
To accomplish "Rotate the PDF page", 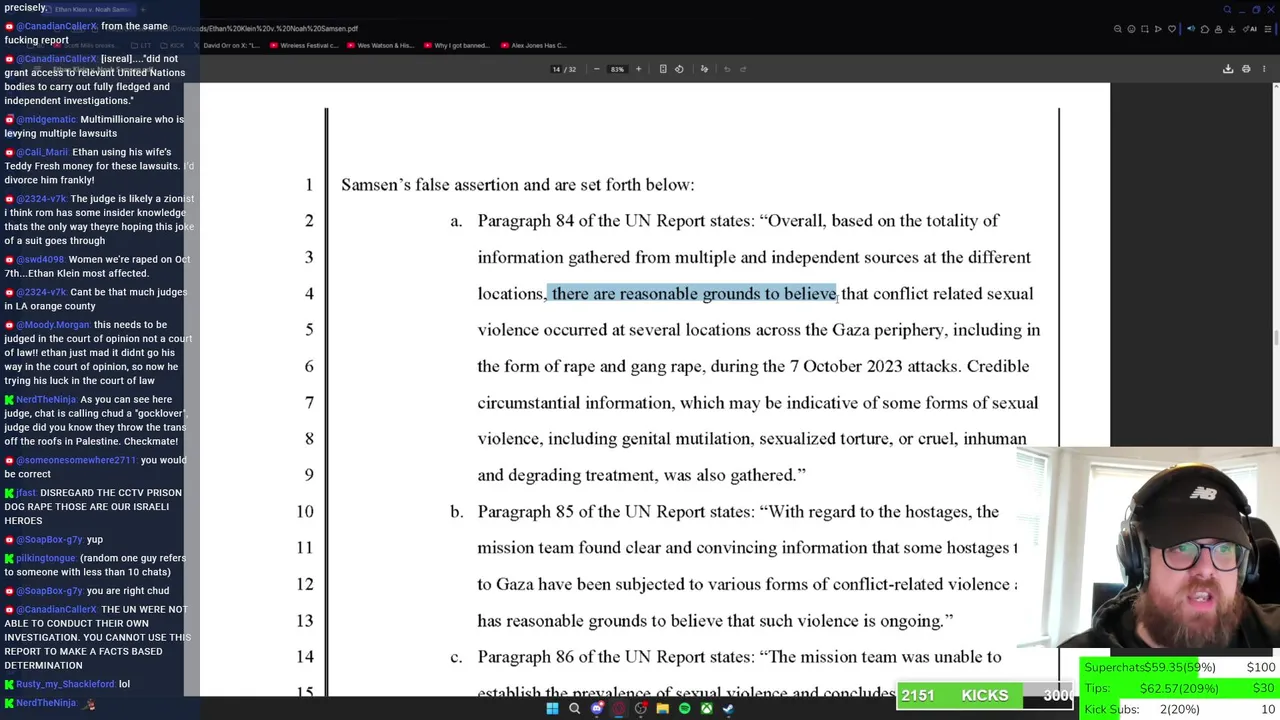I will pos(679,69).
